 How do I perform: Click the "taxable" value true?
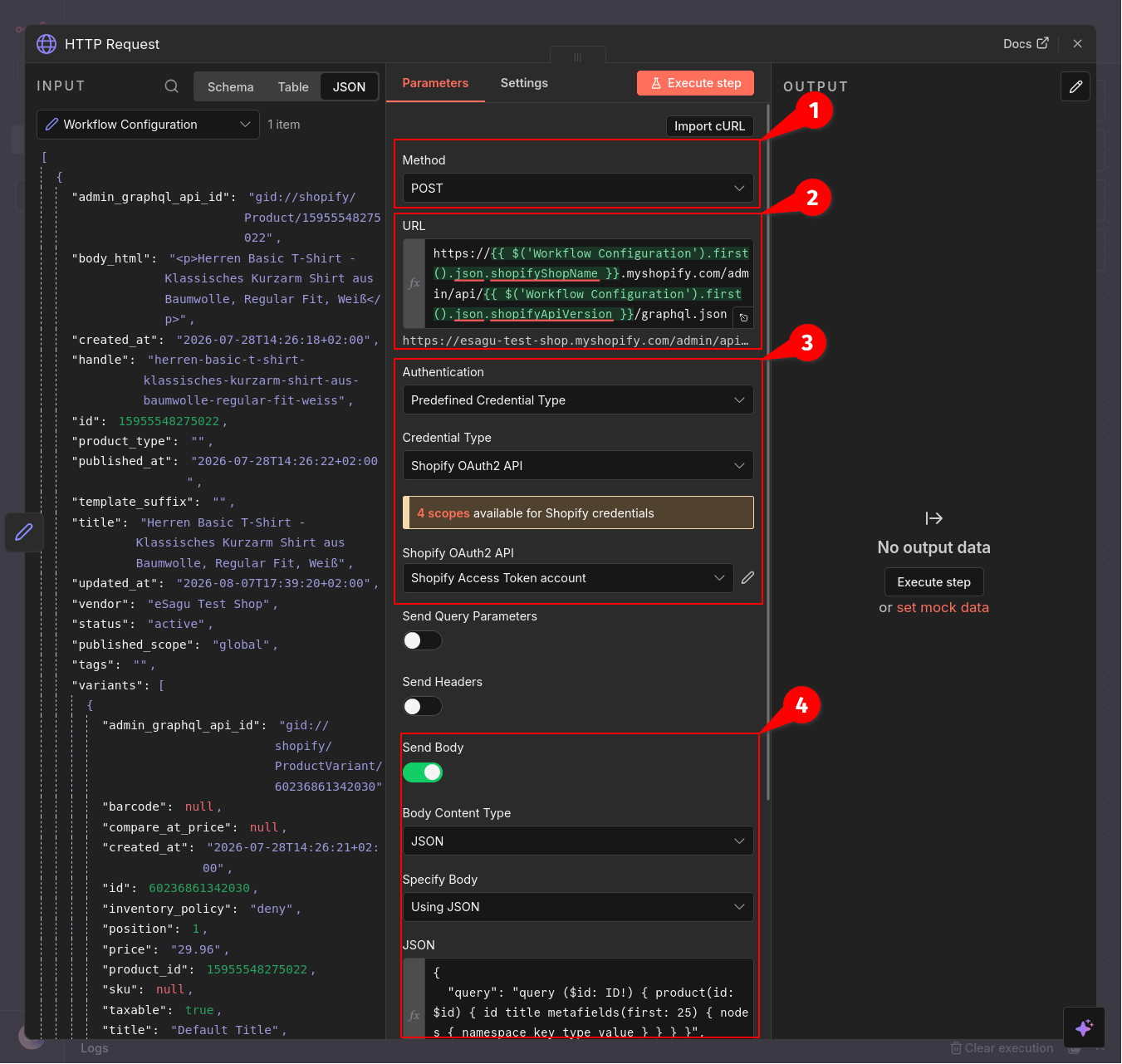[199, 1010]
